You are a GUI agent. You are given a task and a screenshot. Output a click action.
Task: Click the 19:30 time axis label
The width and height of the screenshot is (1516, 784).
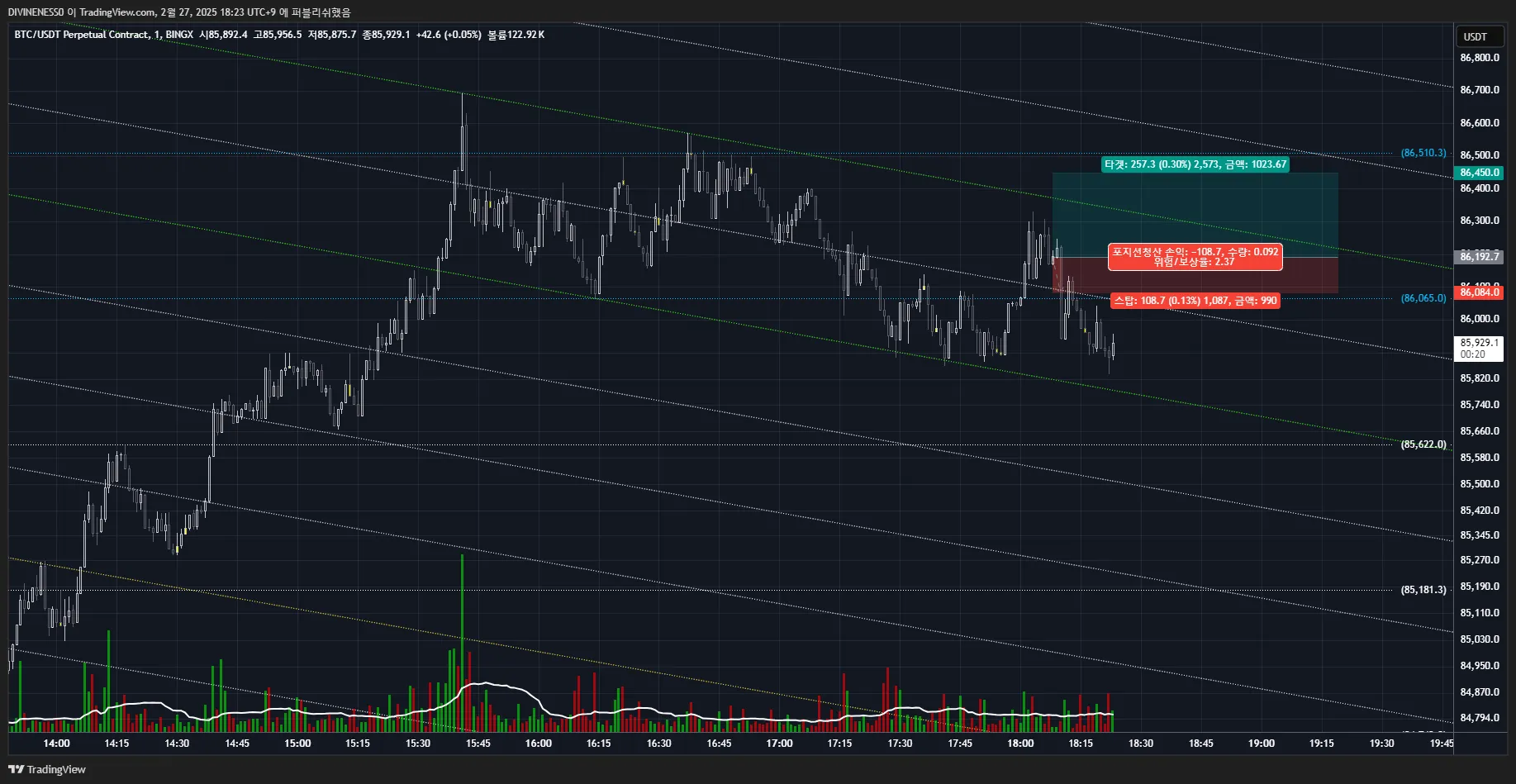click(1382, 744)
